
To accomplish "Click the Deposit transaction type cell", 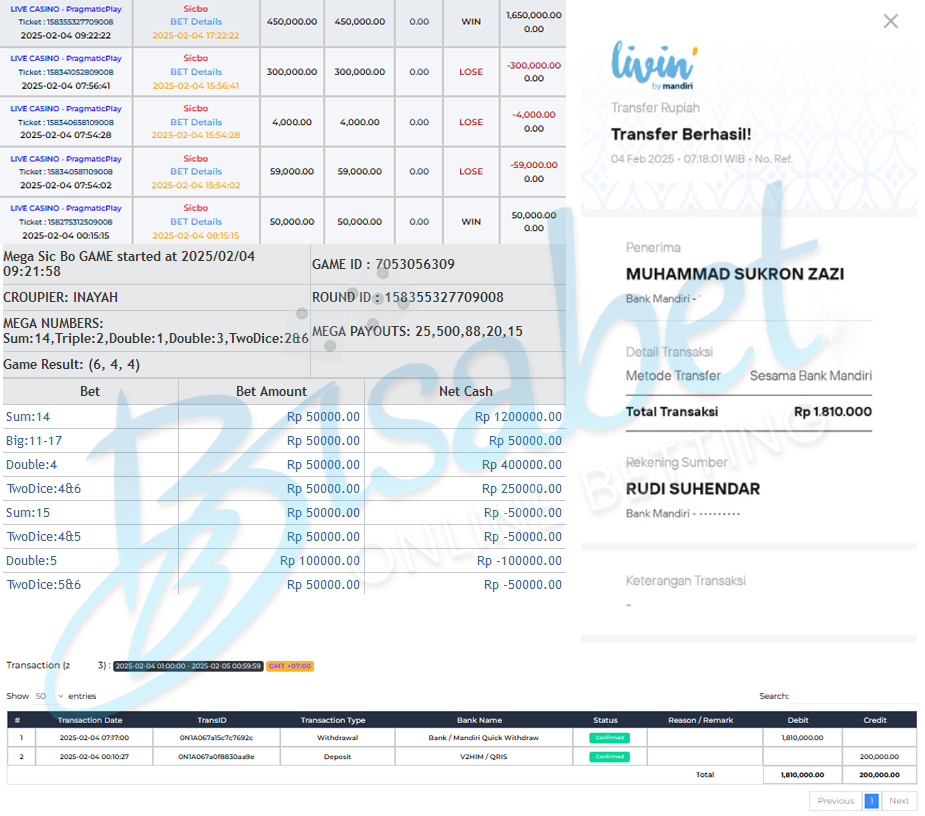I will (x=337, y=756).
